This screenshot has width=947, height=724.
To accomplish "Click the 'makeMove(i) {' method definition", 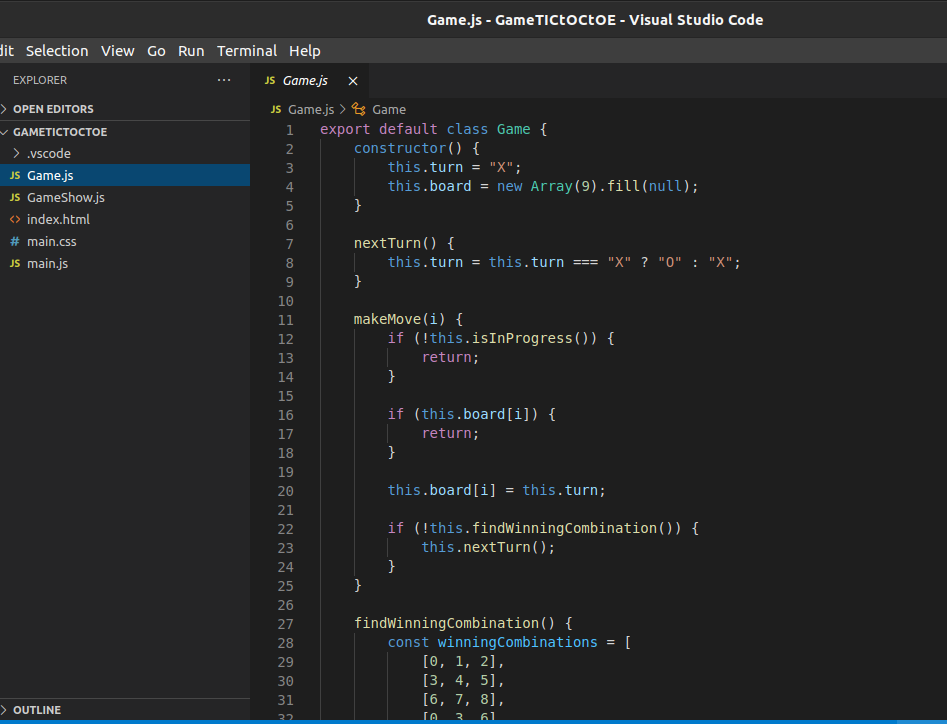I will [408, 319].
